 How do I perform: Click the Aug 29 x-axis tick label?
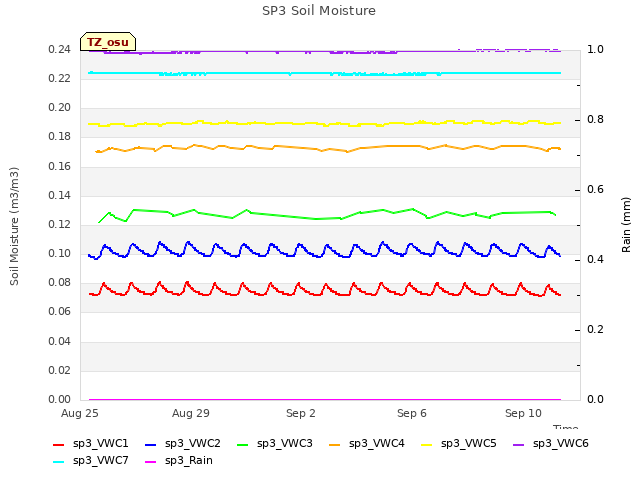[x=191, y=413]
